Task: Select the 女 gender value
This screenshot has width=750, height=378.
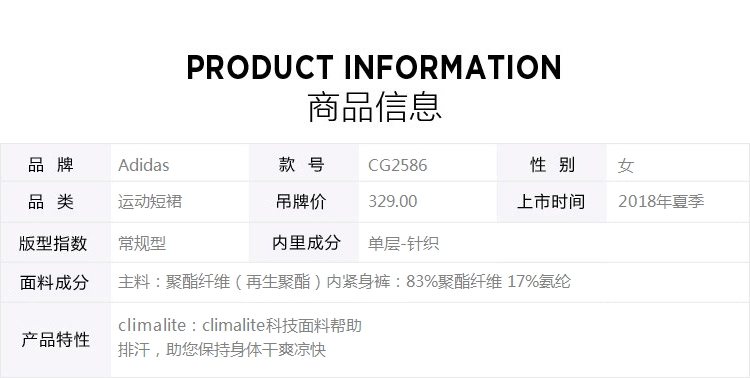Action: (625, 166)
